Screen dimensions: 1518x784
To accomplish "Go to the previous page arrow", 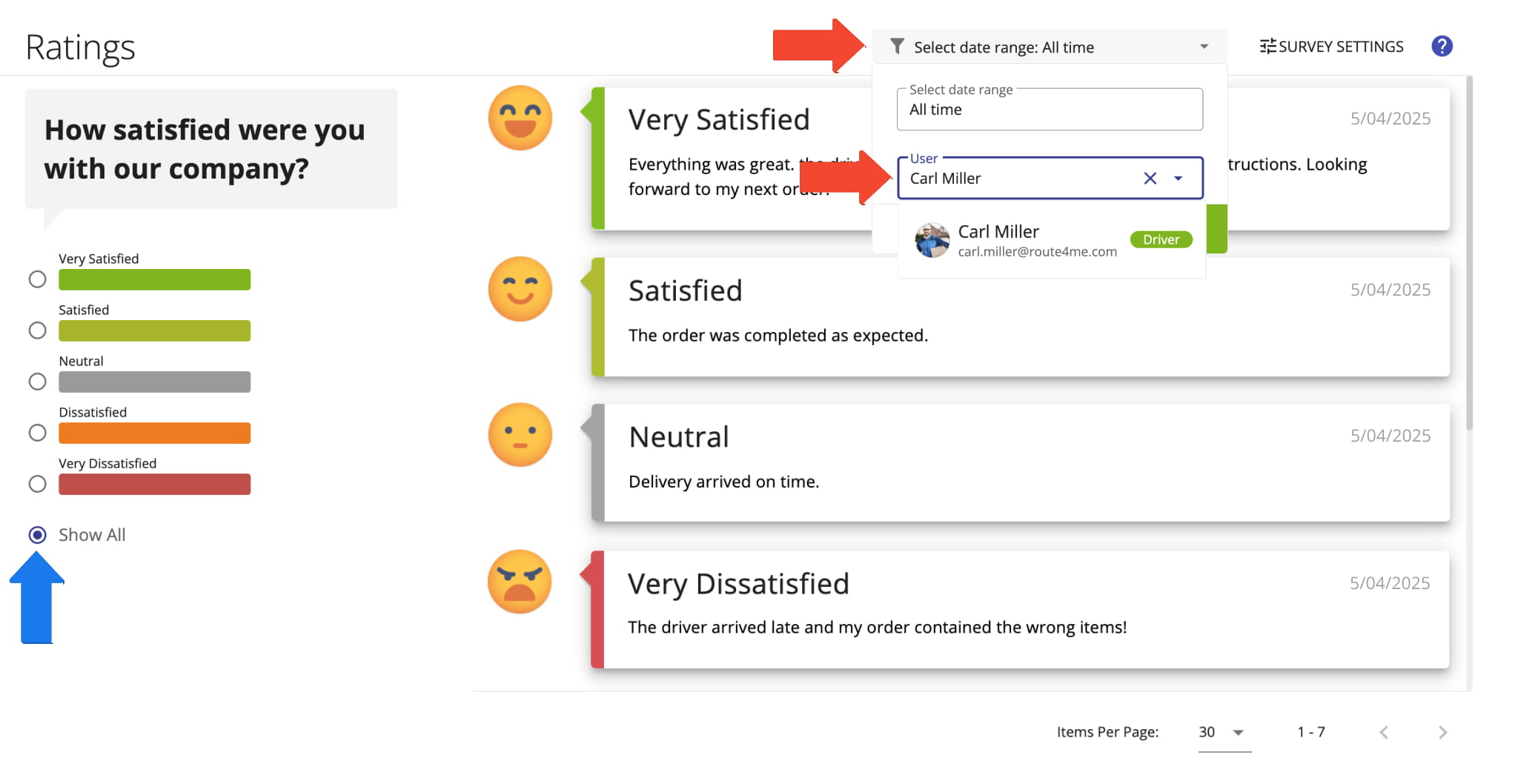I will pos(1384,732).
